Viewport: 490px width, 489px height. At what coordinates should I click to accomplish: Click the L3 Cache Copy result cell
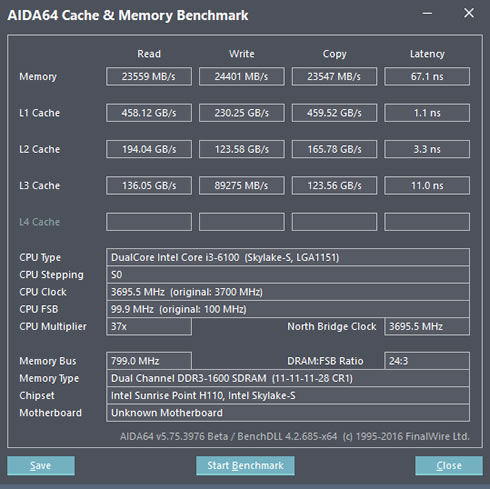click(334, 185)
